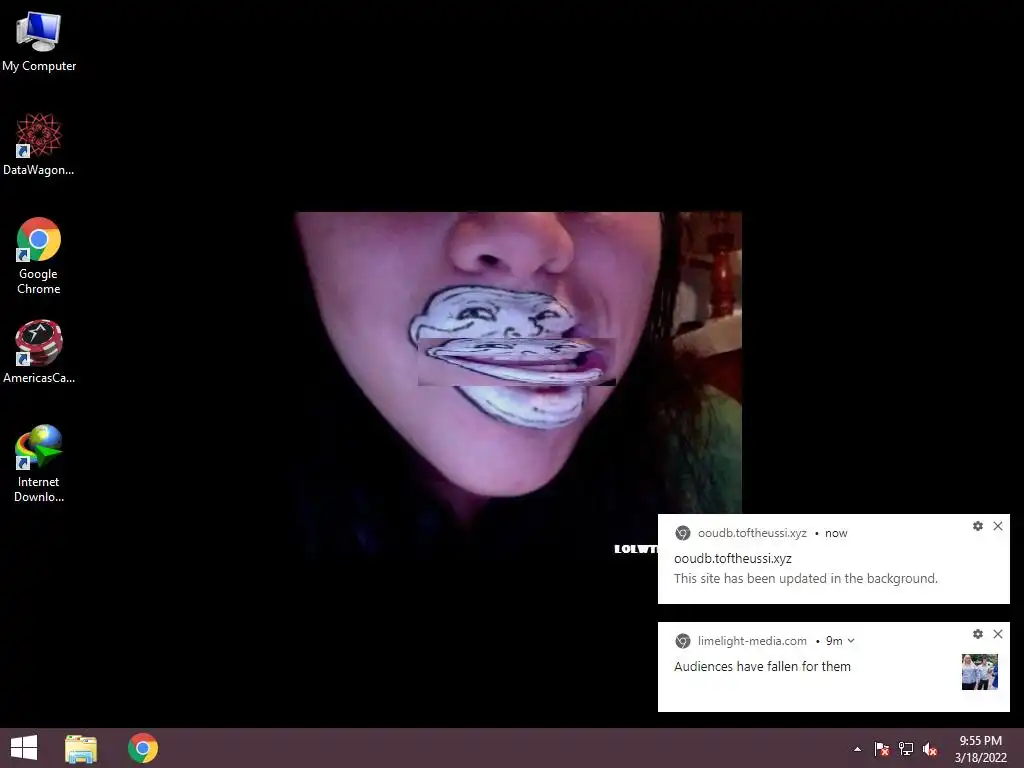The height and width of the screenshot is (768, 1024).
Task: Launch the DataWagon desktop shortcut
Action: tap(39, 144)
